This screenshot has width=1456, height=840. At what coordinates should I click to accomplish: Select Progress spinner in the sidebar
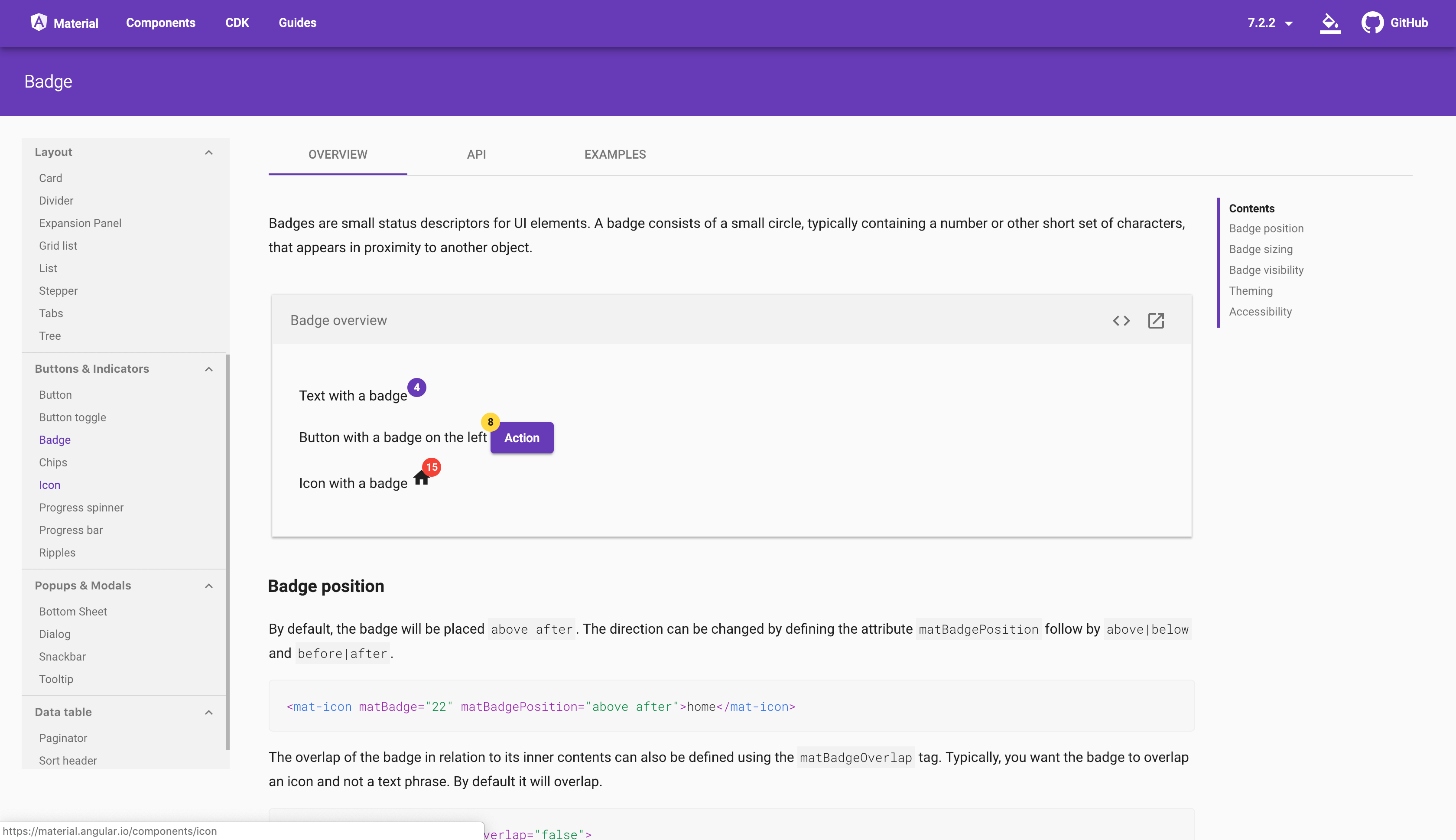pos(81,507)
